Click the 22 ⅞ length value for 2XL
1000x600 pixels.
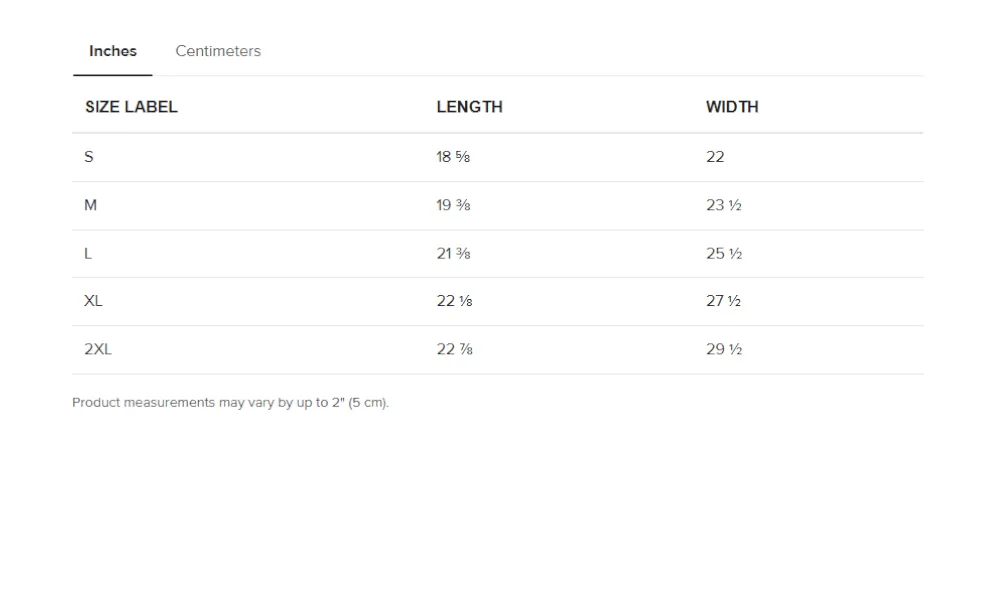454,349
